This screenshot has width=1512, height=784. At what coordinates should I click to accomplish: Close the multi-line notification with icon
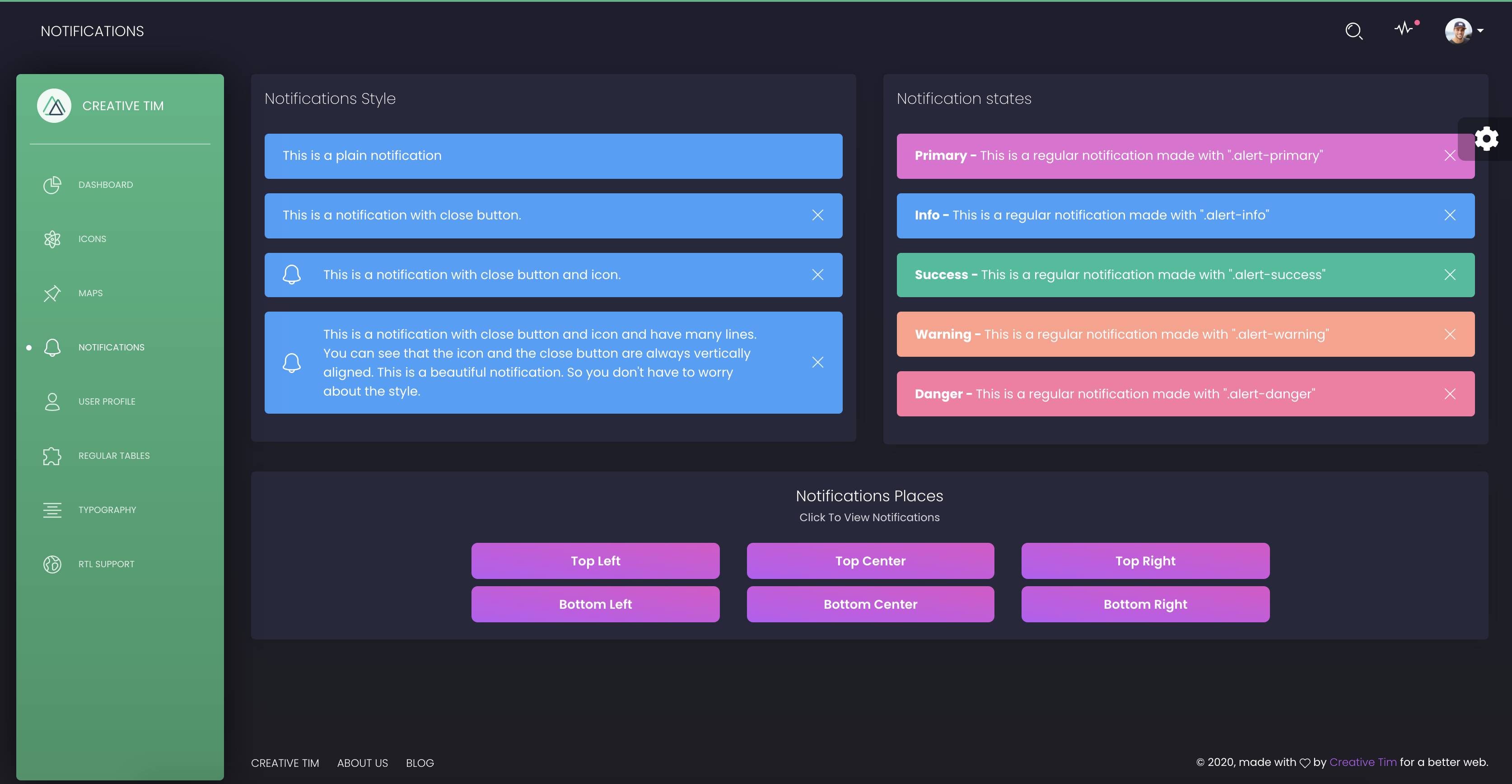pyautogui.click(x=817, y=363)
